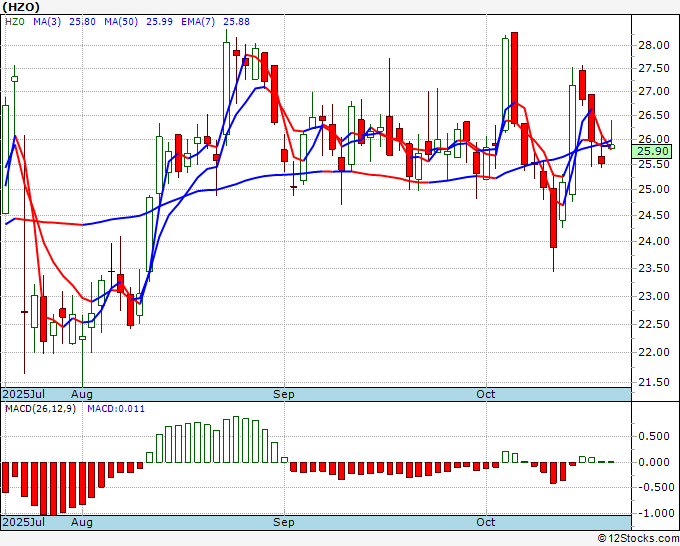Click the MA(50) value 25.99

click(x=159, y=22)
